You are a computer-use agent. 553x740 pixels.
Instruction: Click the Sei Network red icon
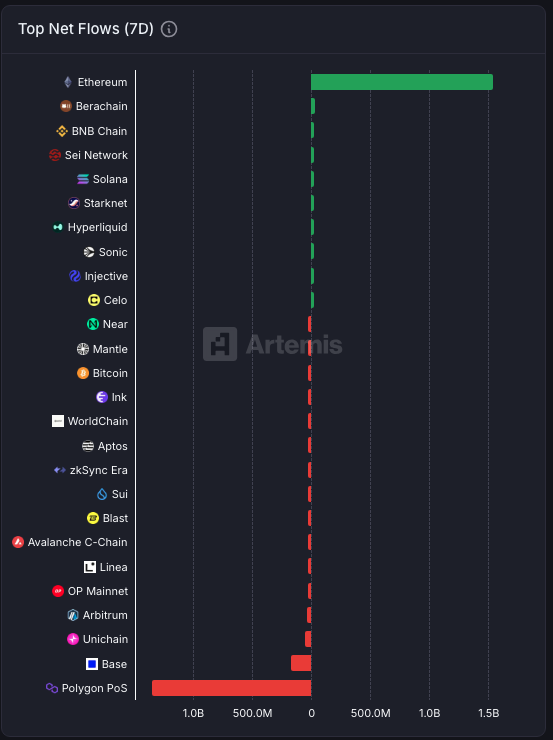55,155
